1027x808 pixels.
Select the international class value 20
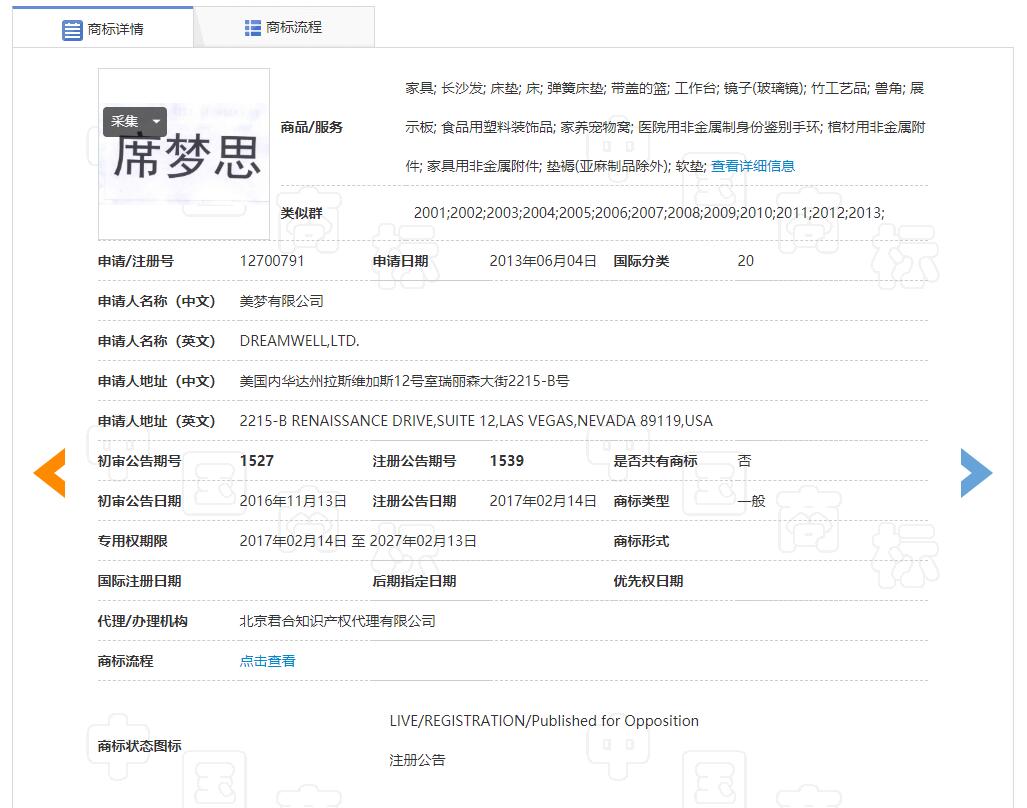tap(745, 261)
